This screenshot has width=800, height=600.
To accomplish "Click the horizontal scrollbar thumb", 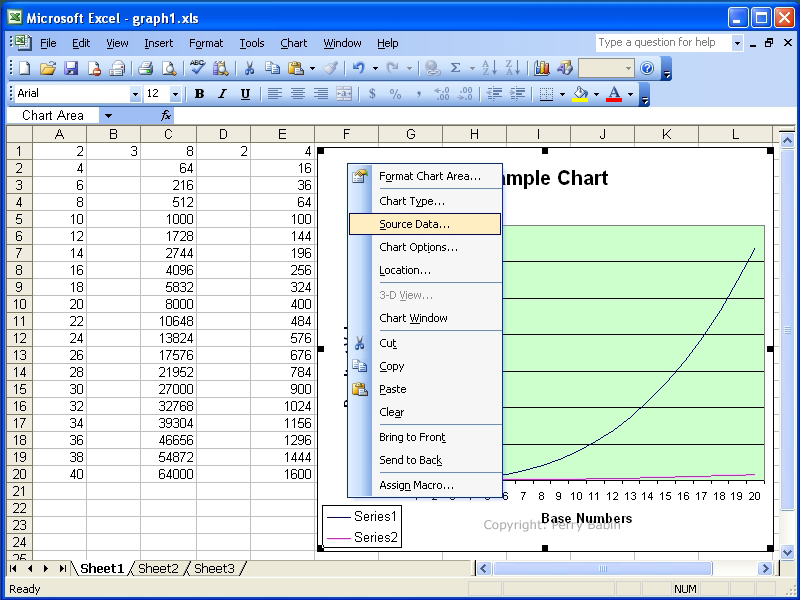I will point(603,568).
